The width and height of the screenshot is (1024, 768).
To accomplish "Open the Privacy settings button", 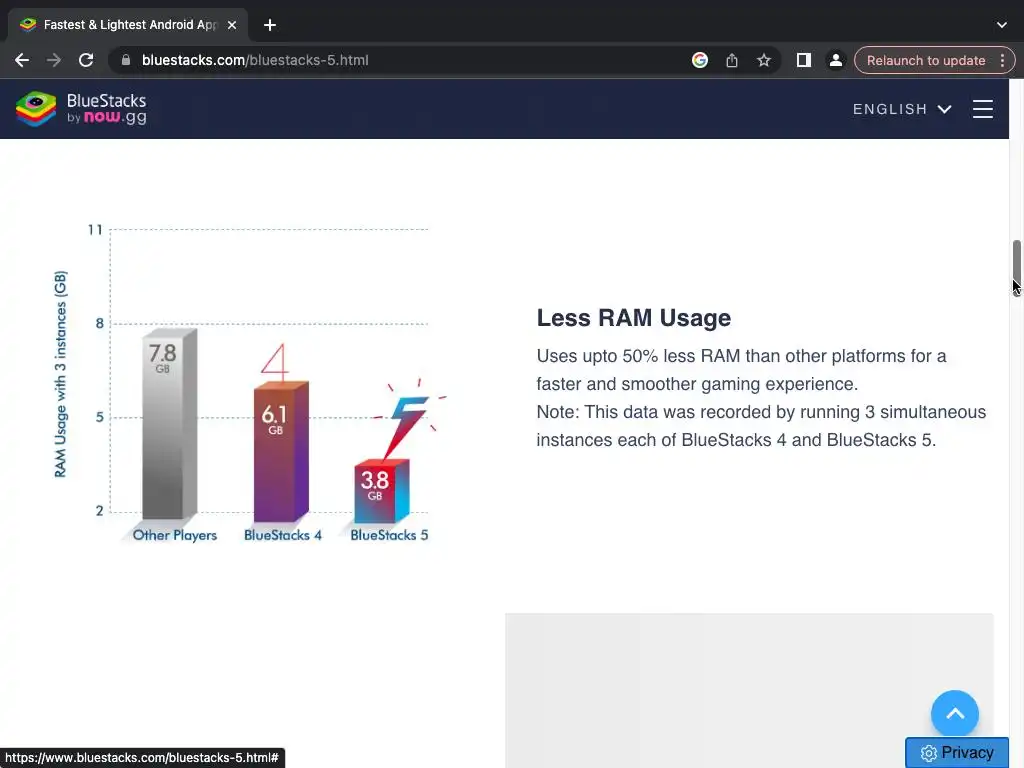I will (957, 752).
